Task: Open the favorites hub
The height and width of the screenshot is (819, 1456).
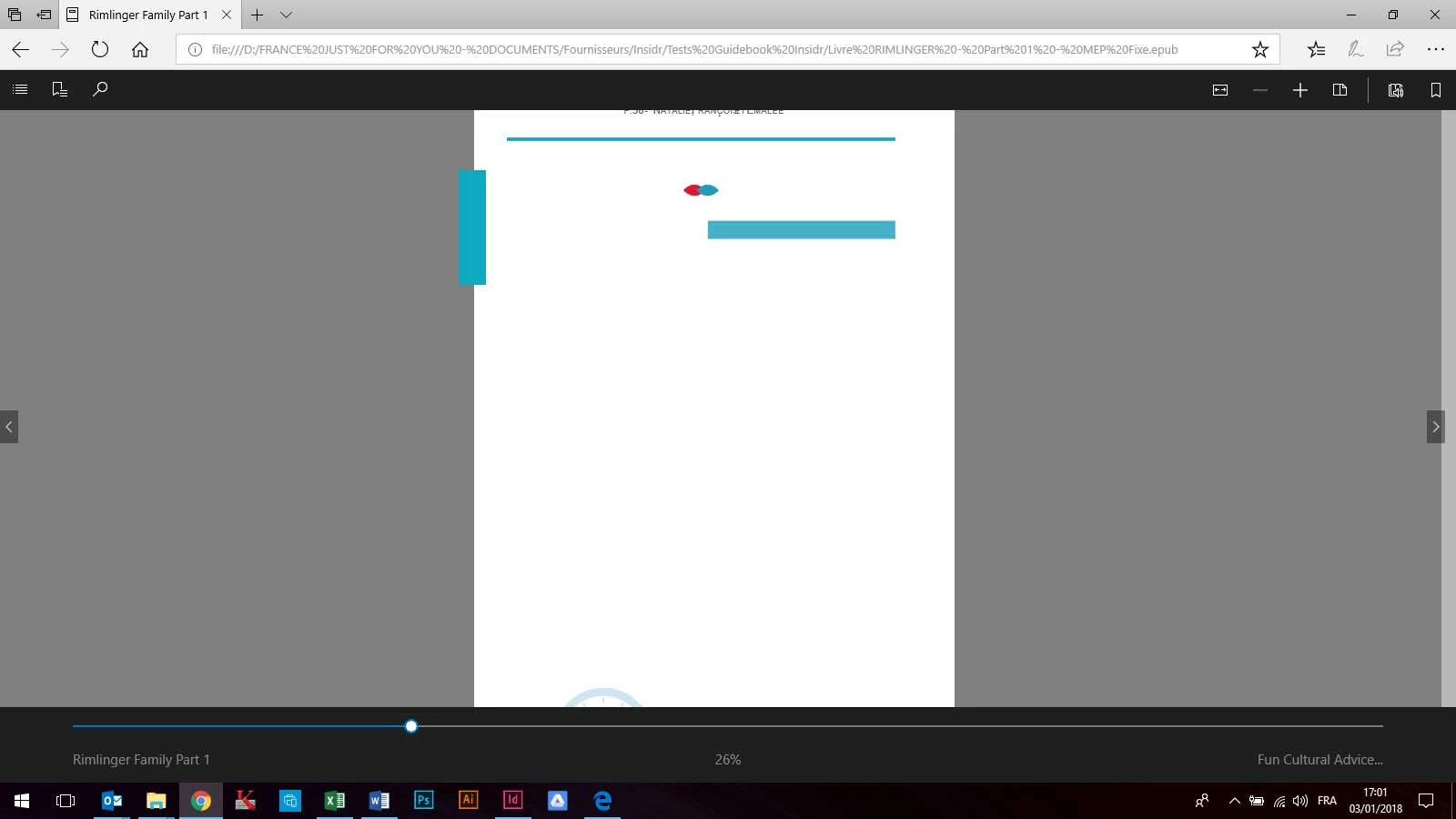Action: pos(1316,50)
